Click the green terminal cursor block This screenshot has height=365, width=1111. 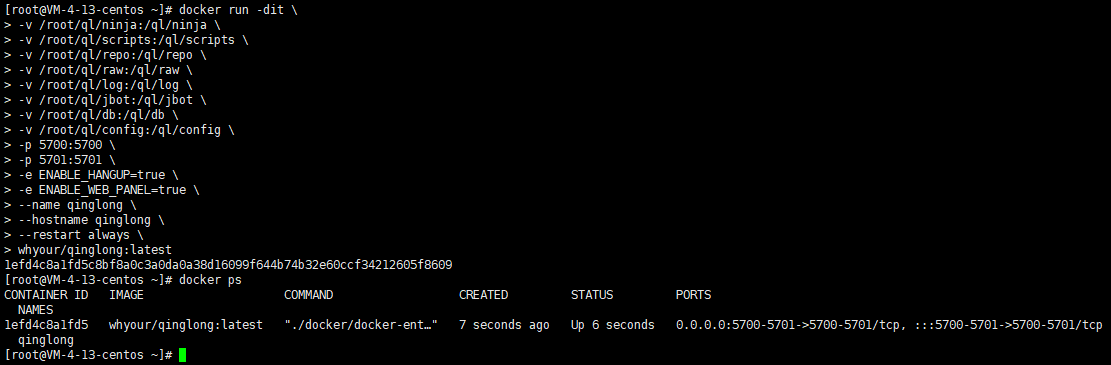tap(183, 354)
